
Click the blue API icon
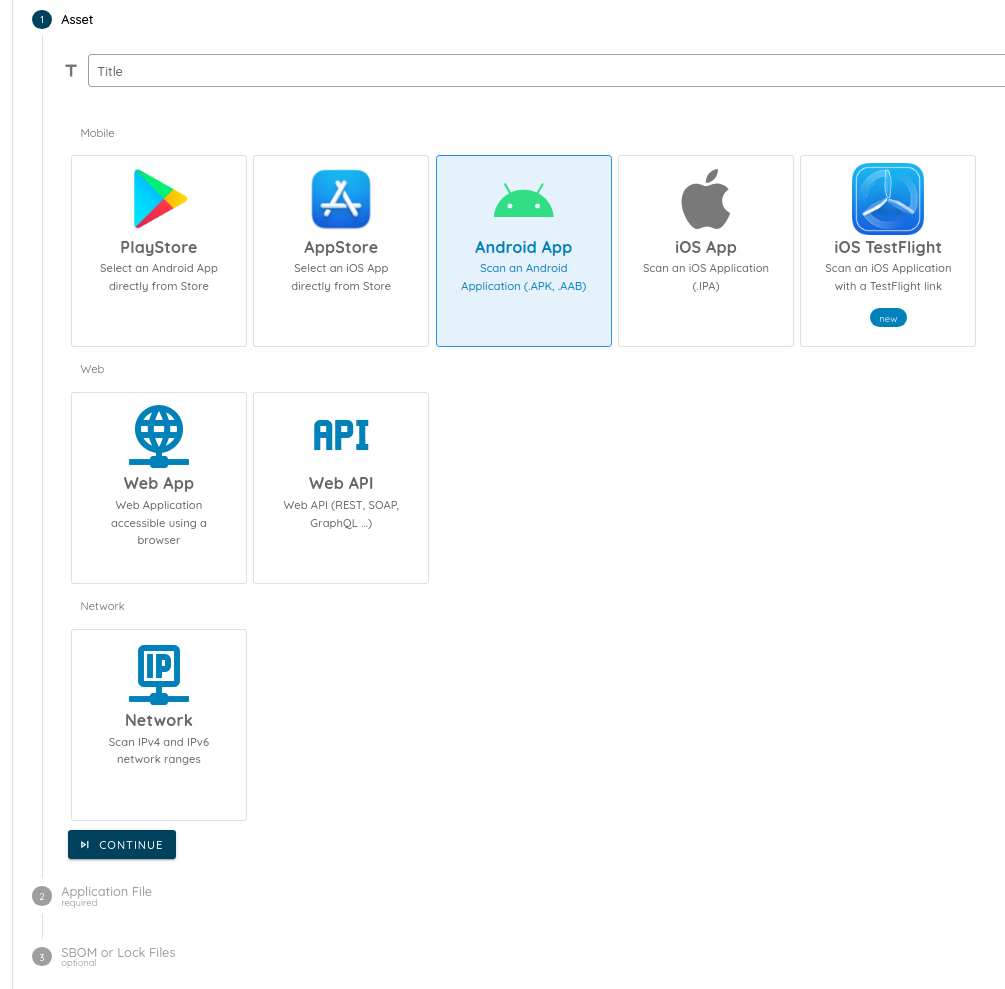(x=341, y=435)
